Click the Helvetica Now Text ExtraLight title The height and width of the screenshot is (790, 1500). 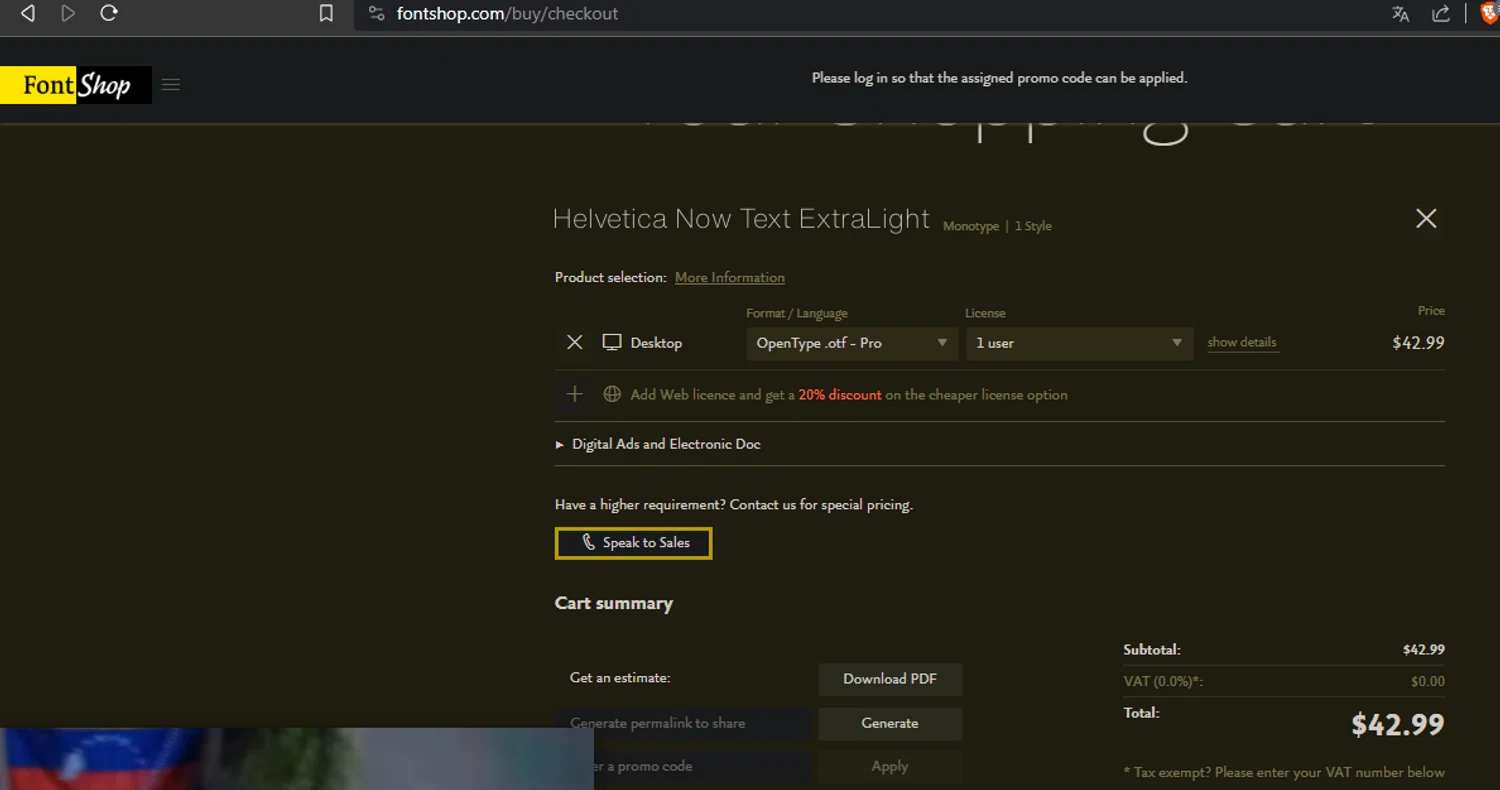(x=741, y=219)
